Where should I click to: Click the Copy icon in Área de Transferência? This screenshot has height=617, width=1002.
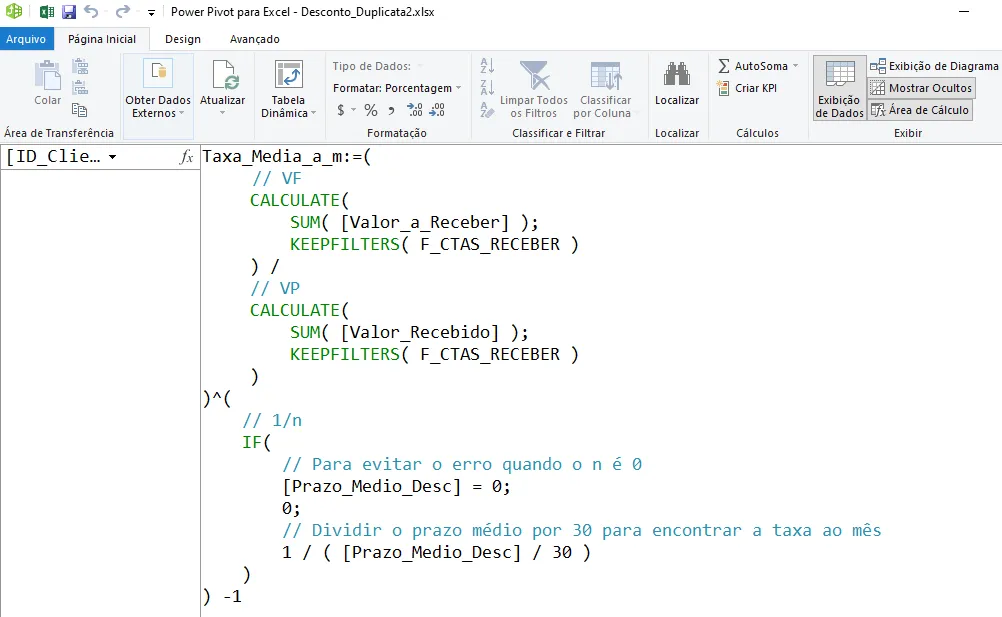tap(79, 110)
